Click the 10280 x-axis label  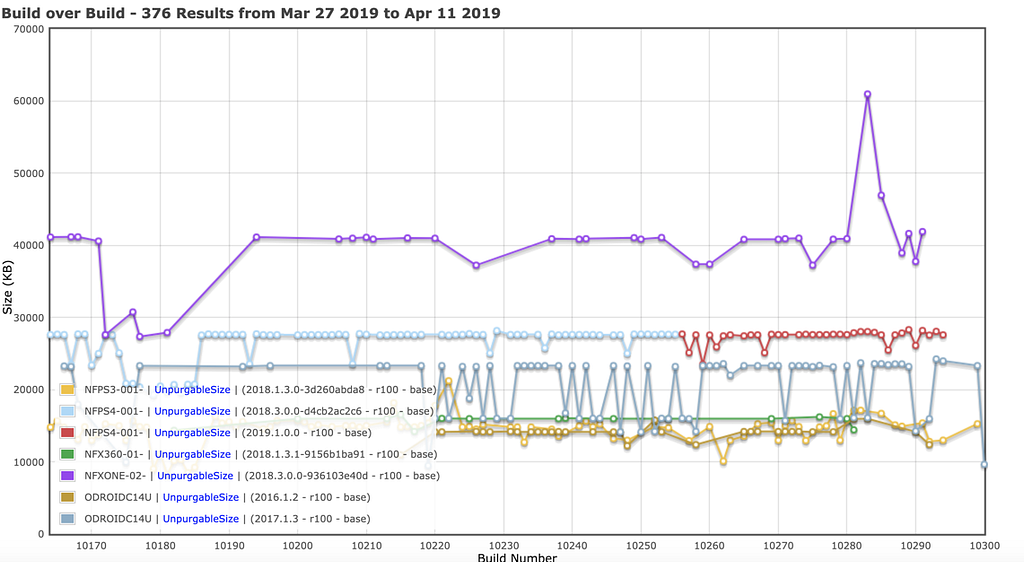846,545
